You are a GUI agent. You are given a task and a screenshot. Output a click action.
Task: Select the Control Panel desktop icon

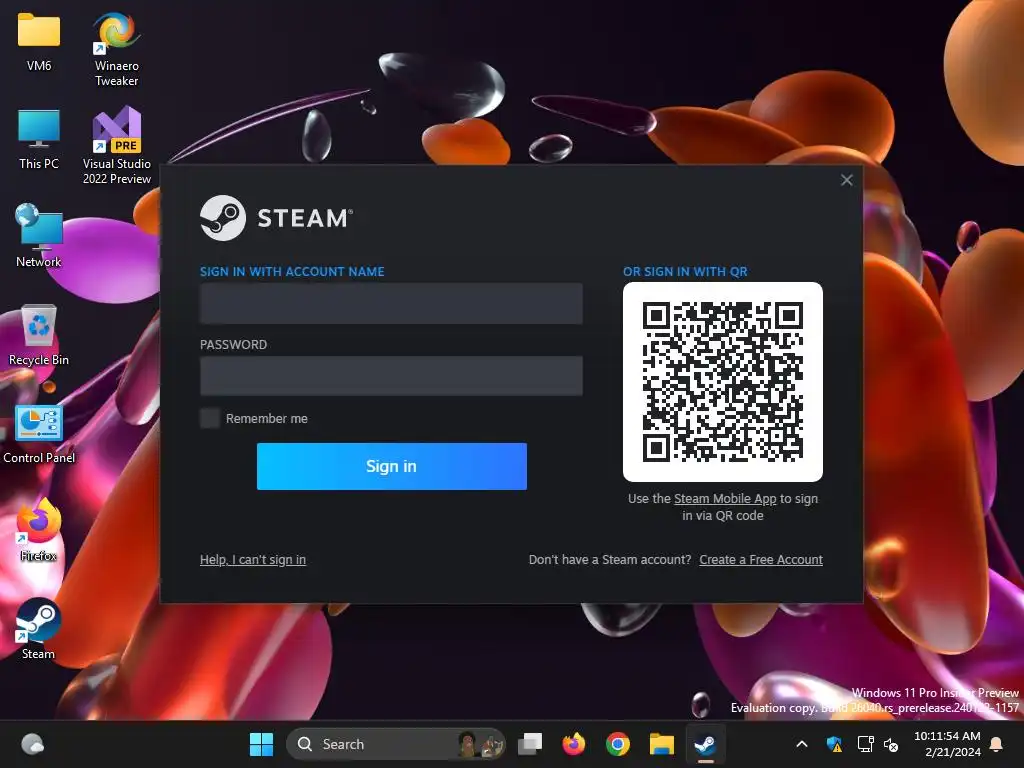[x=39, y=434]
